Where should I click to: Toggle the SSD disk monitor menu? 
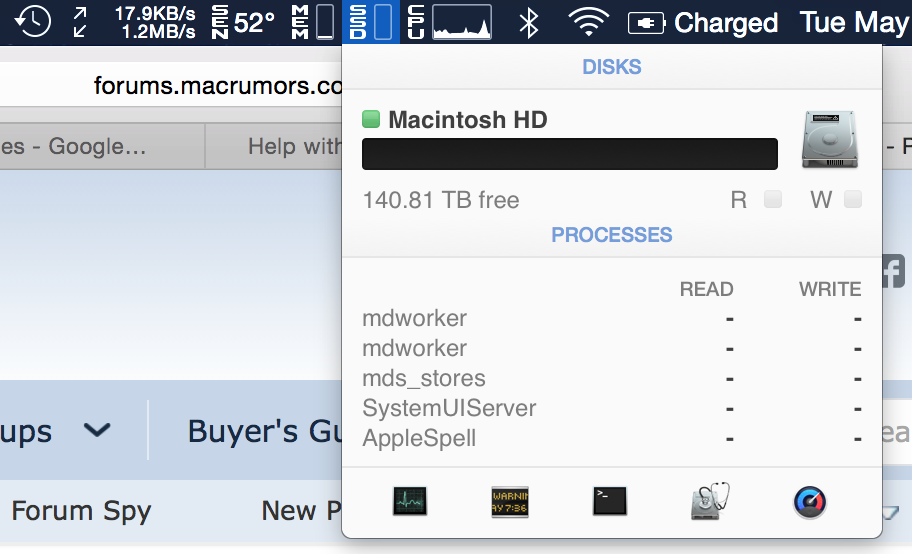point(371,22)
